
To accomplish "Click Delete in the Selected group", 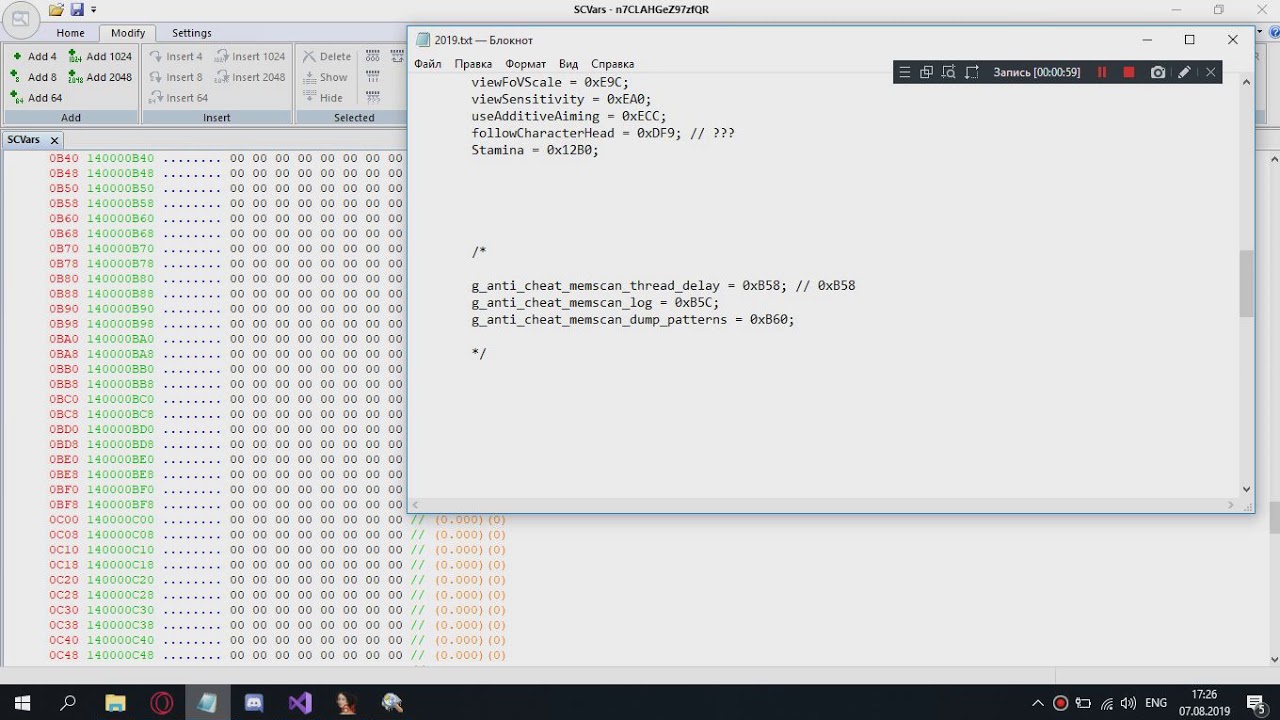I will point(327,57).
